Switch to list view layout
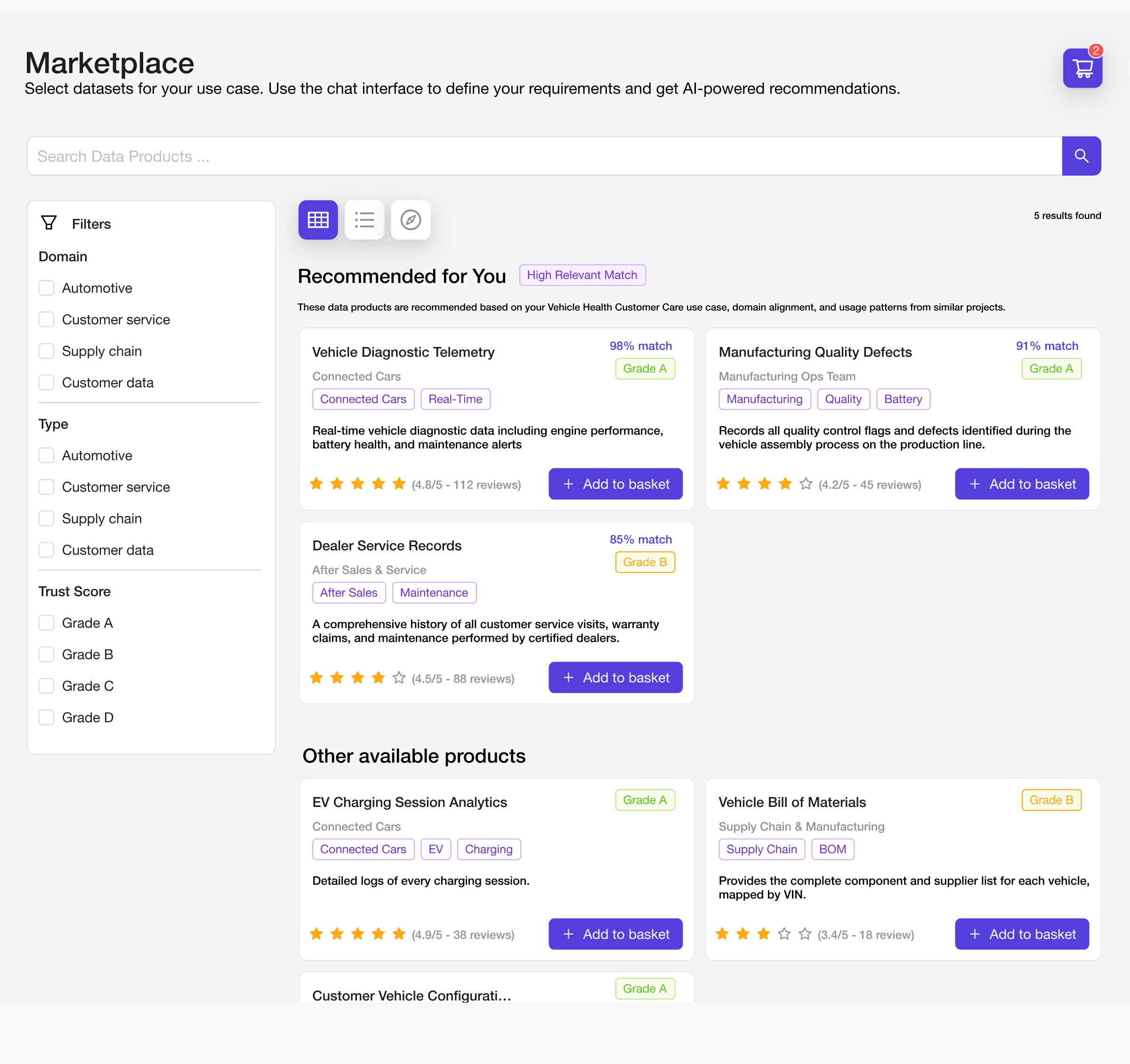This screenshot has width=1130, height=1064. (x=364, y=220)
